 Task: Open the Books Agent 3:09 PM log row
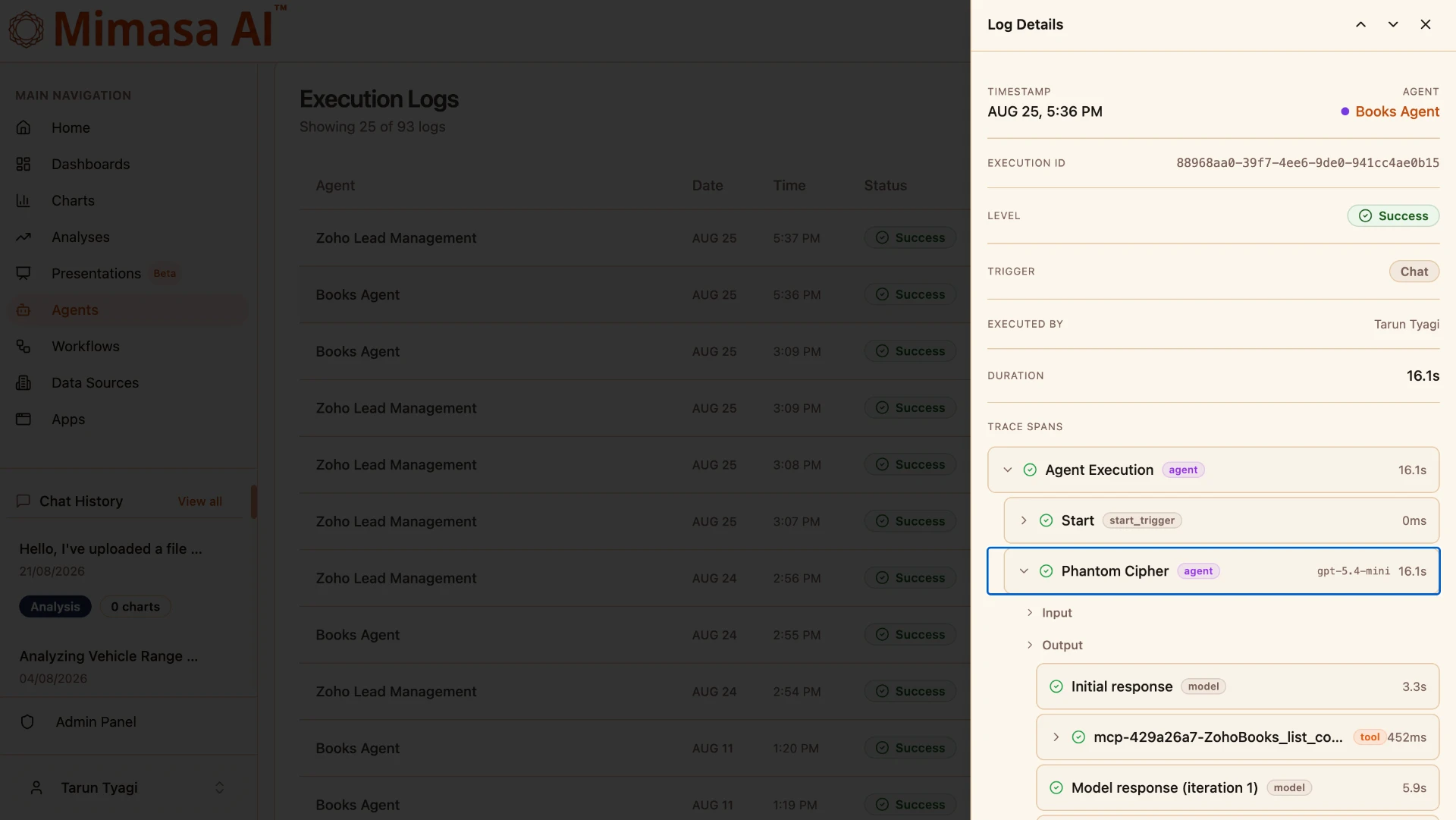click(634, 351)
